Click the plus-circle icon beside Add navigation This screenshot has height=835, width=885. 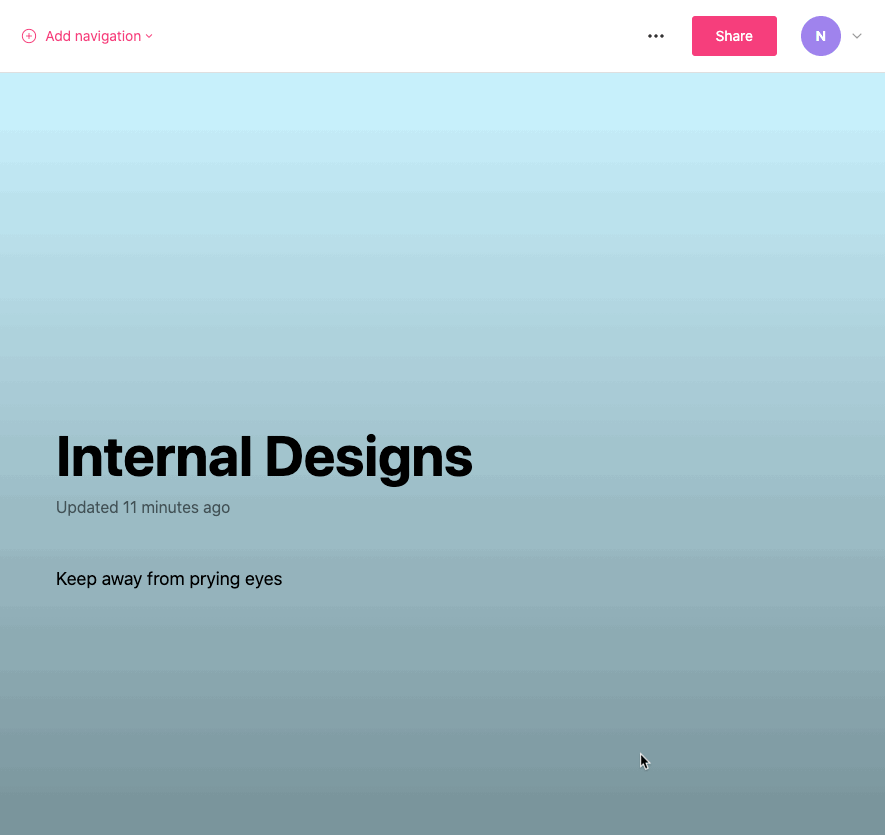click(29, 36)
